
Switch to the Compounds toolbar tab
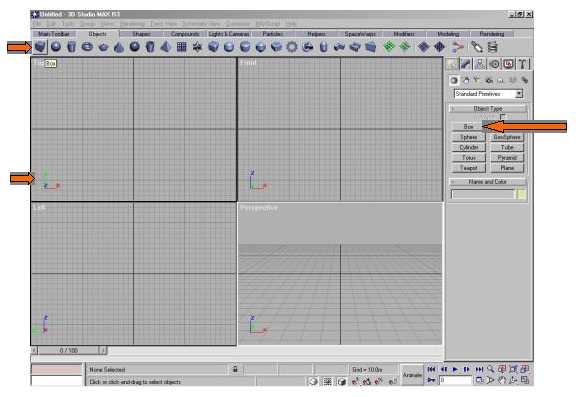185,34
